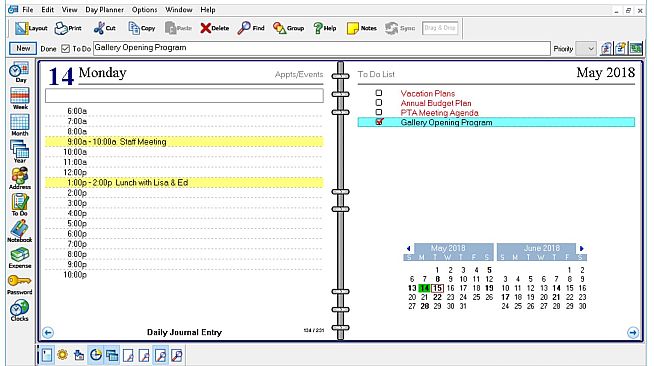Click the Copy toolbar icon
This screenshot has width=654, height=366.
142,28
